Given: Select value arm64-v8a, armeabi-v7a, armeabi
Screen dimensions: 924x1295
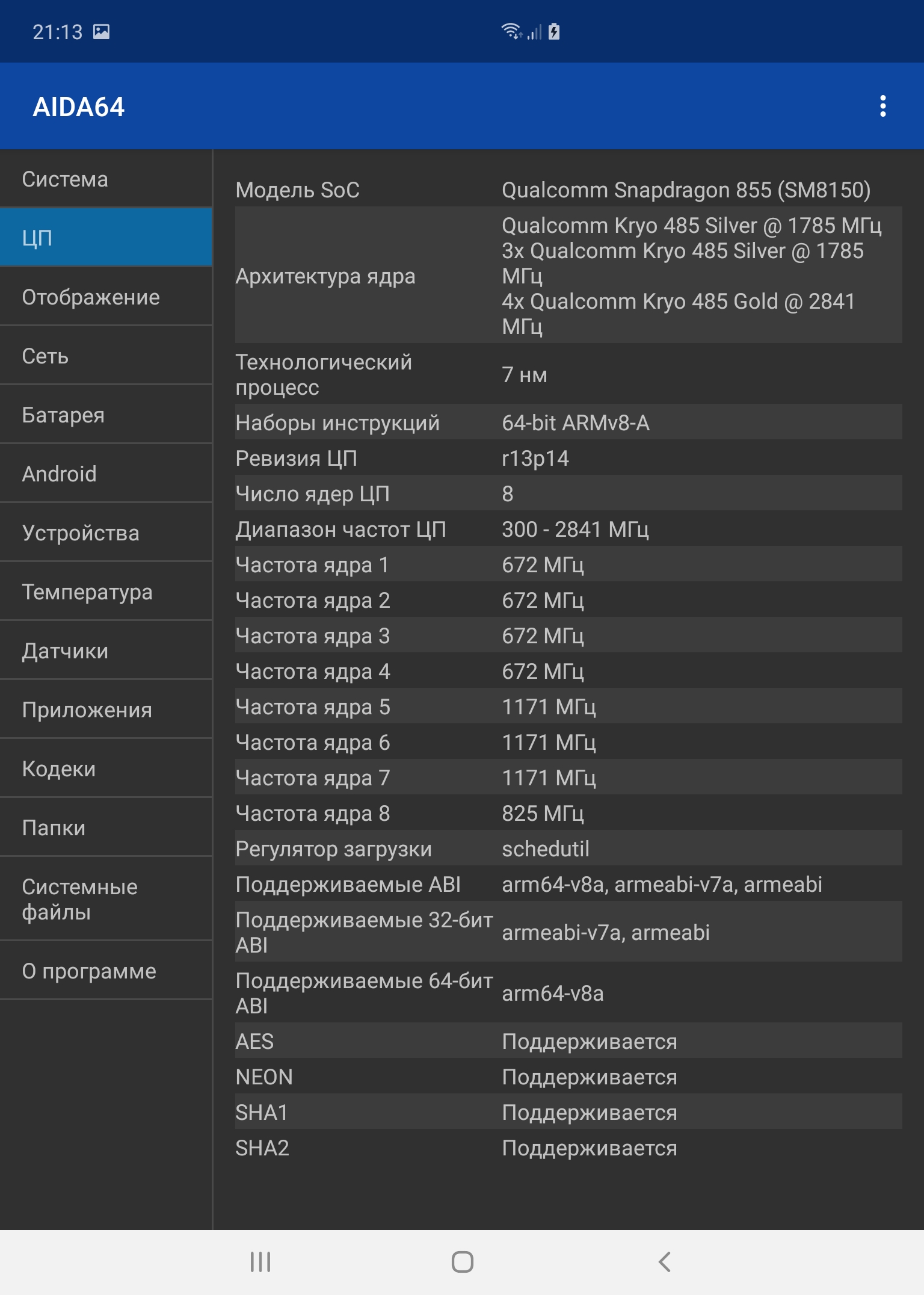Looking at the screenshot, I should [x=662, y=885].
